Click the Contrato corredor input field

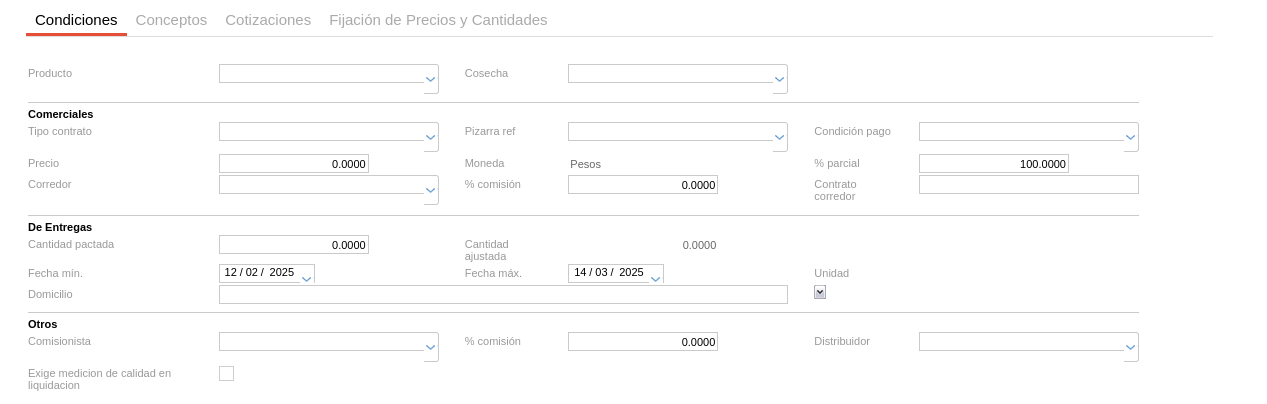click(1028, 185)
